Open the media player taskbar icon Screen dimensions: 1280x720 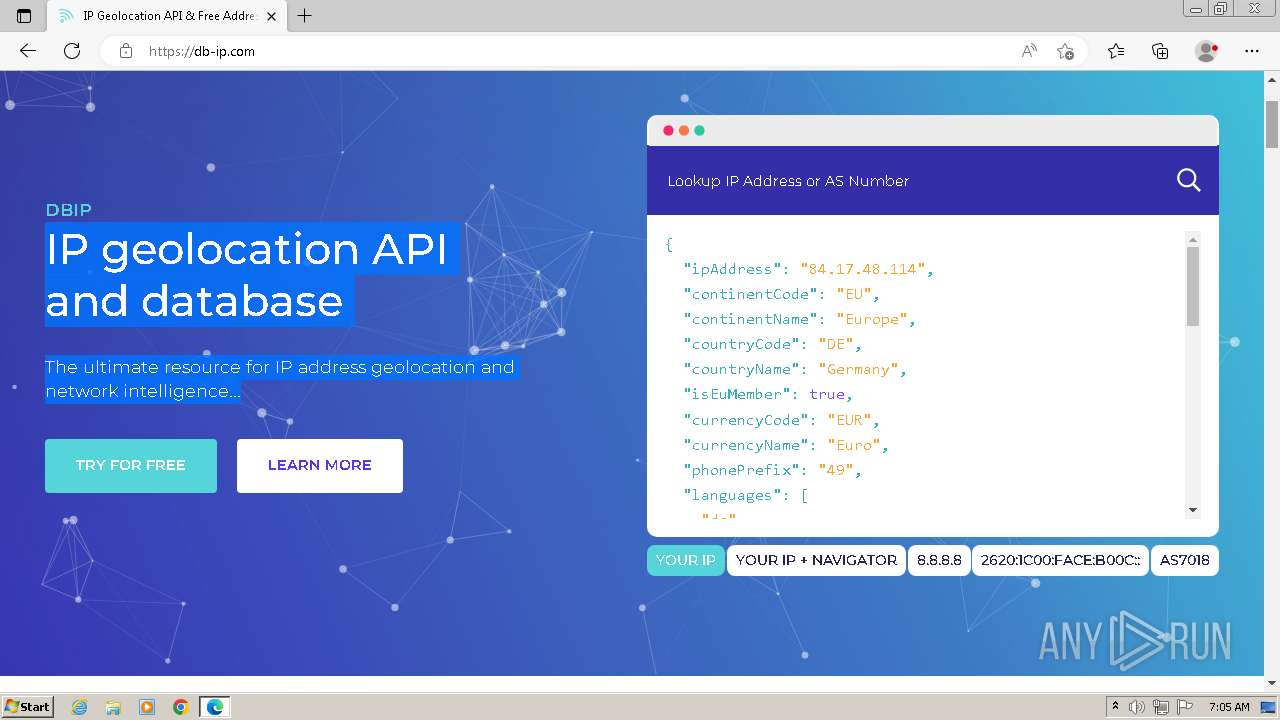pos(147,707)
